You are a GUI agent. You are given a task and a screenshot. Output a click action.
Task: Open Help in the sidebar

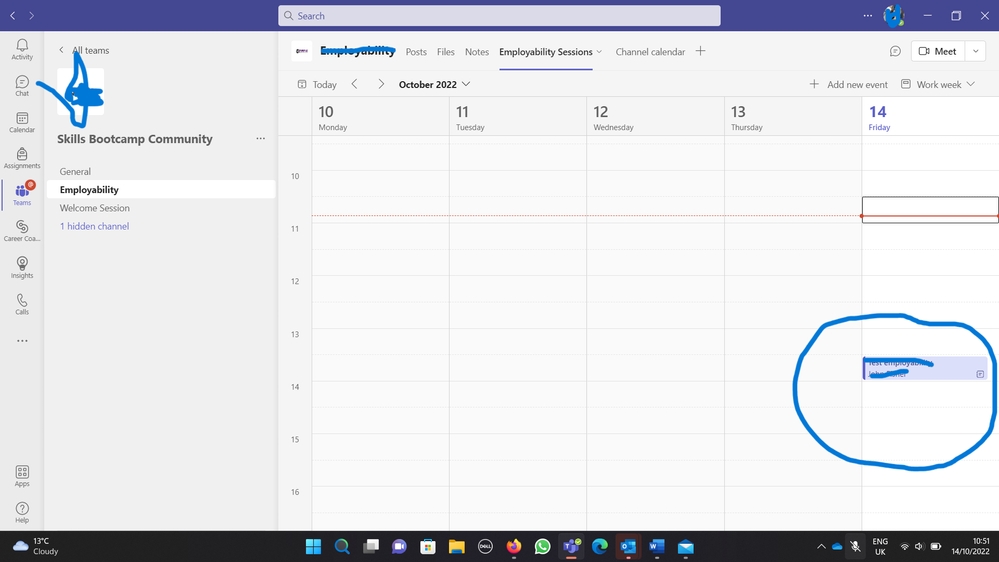pos(22,512)
